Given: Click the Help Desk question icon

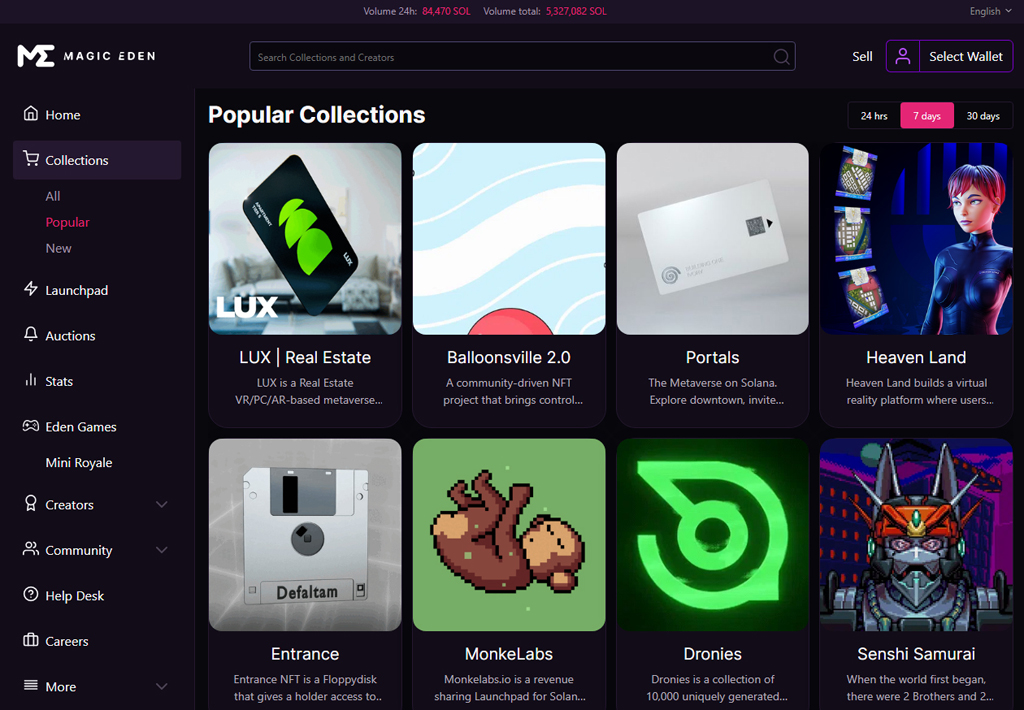Looking at the screenshot, I should (31, 594).
